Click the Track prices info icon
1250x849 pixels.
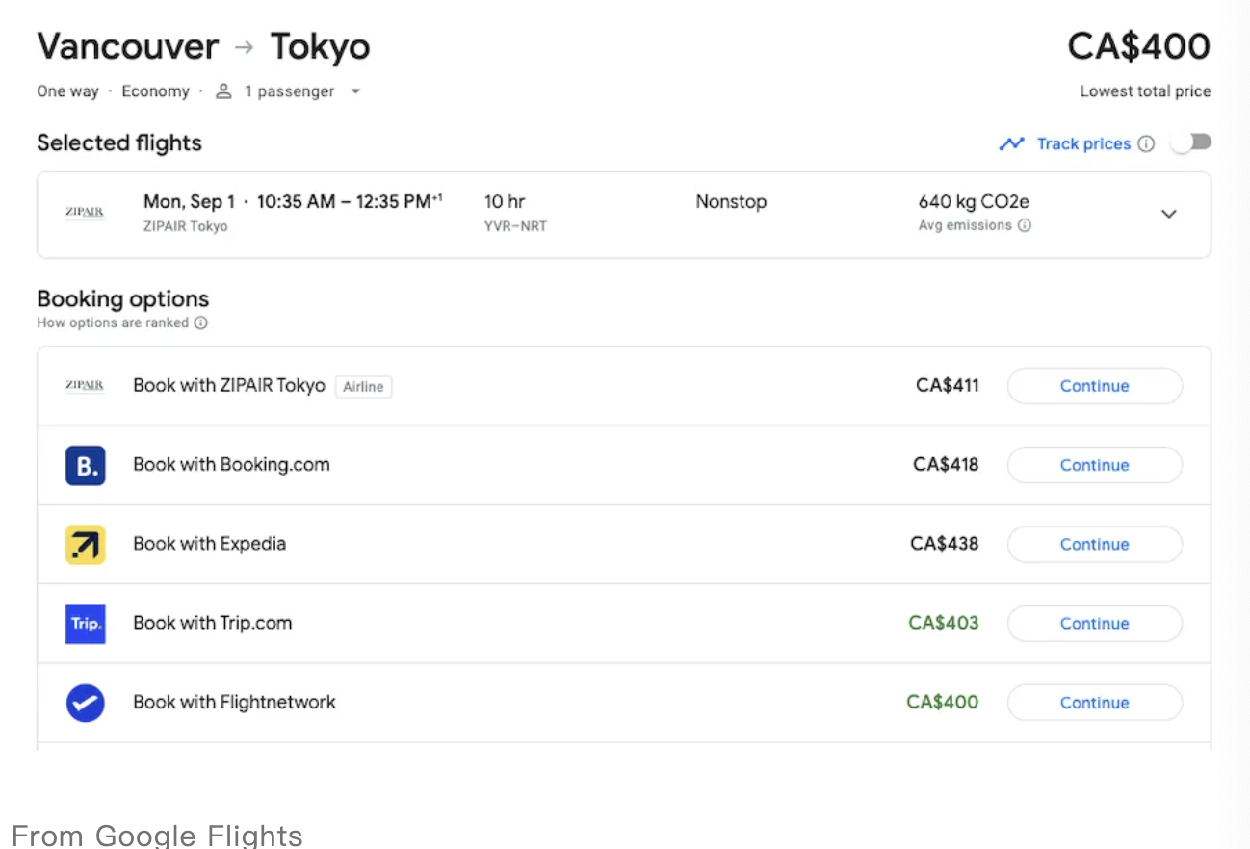pyautogui.click(x=1146, y=144)
